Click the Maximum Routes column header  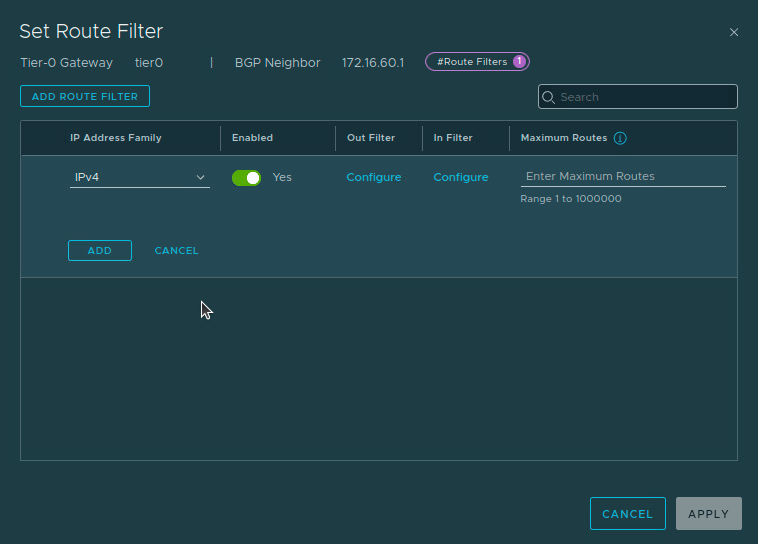click(x=563, y=138)
